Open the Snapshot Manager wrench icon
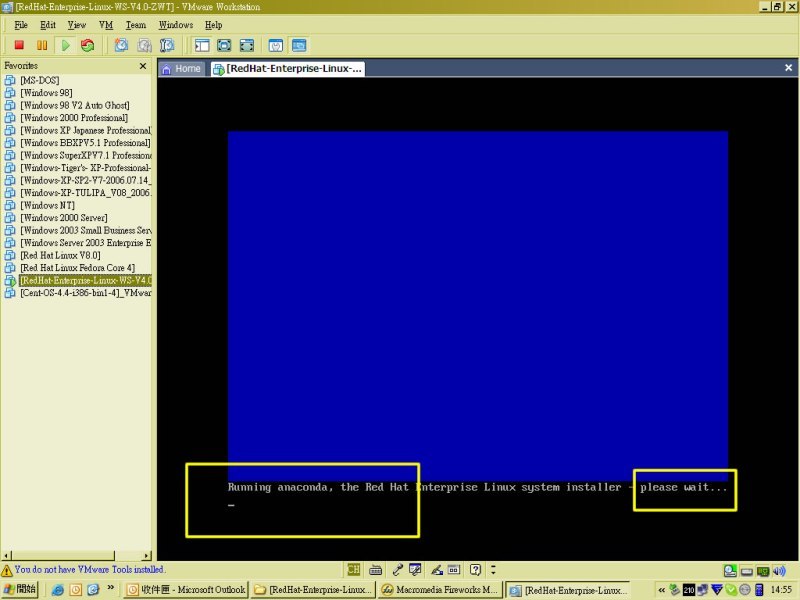 [x=167, y=45]
